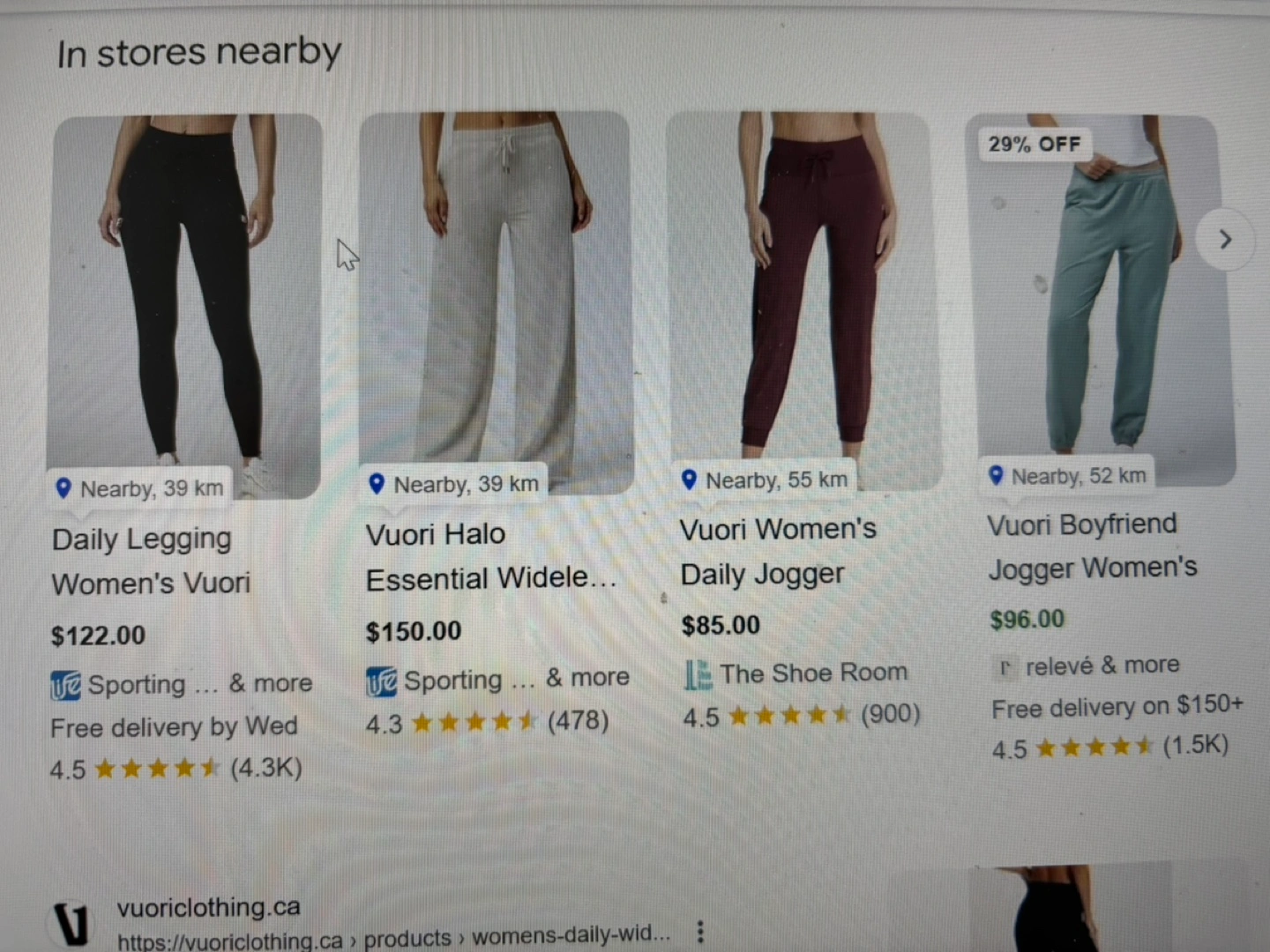
Task: Open the three-dot menu beside vuoriclothing.ca result
Action: [x=700, y=932]
